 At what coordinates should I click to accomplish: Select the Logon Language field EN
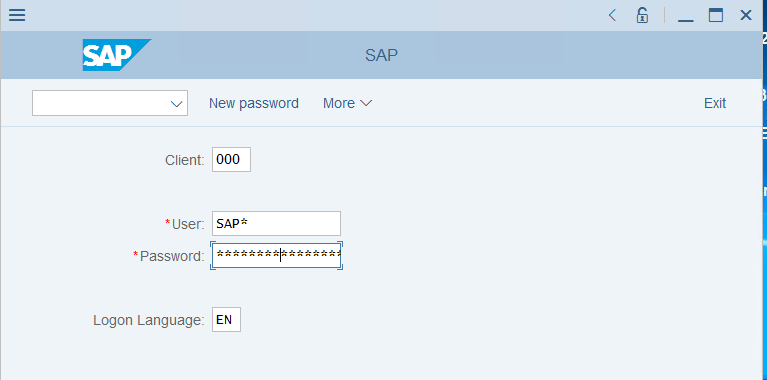pos(226,319)
